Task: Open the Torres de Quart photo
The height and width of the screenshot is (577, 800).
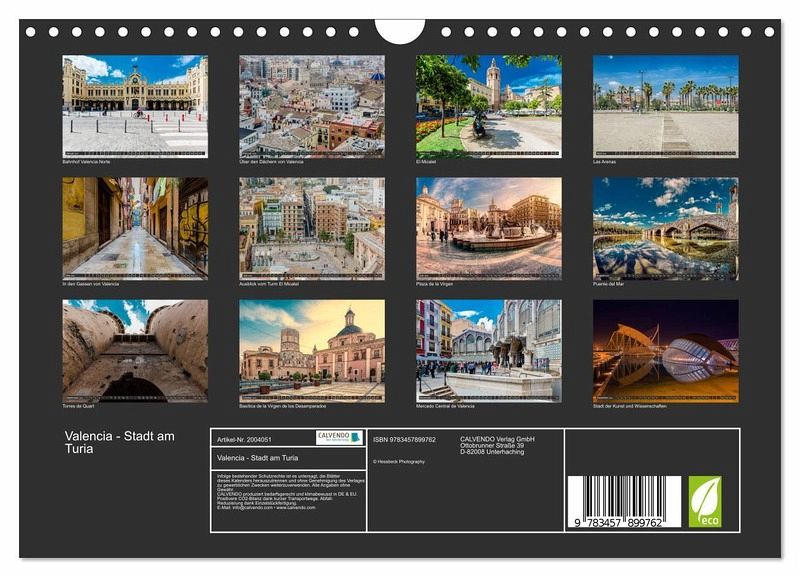Action: (x=135, y=350)
